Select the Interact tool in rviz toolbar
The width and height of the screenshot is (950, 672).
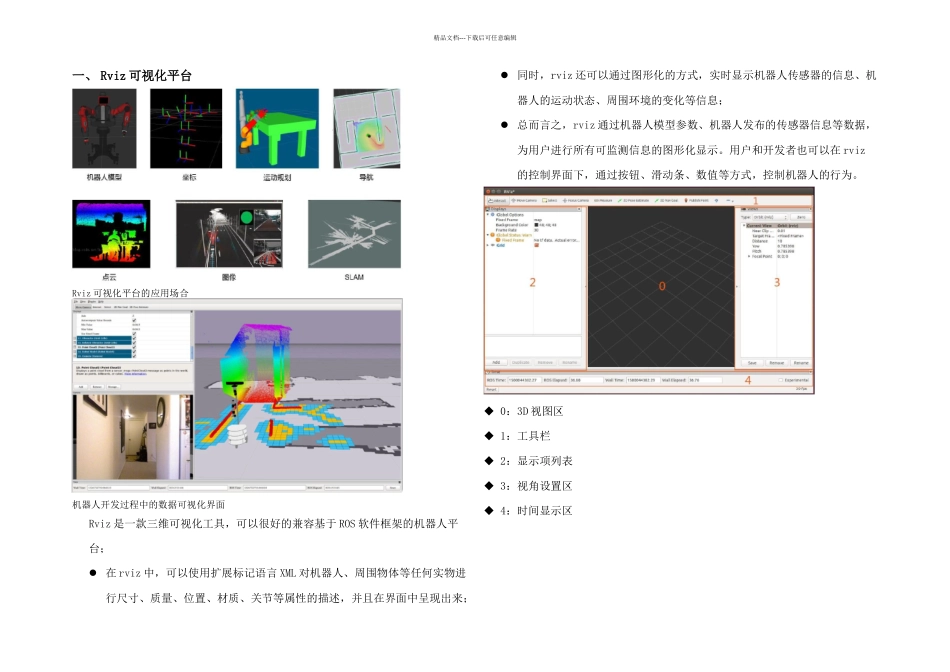click(x=497, y=201)
